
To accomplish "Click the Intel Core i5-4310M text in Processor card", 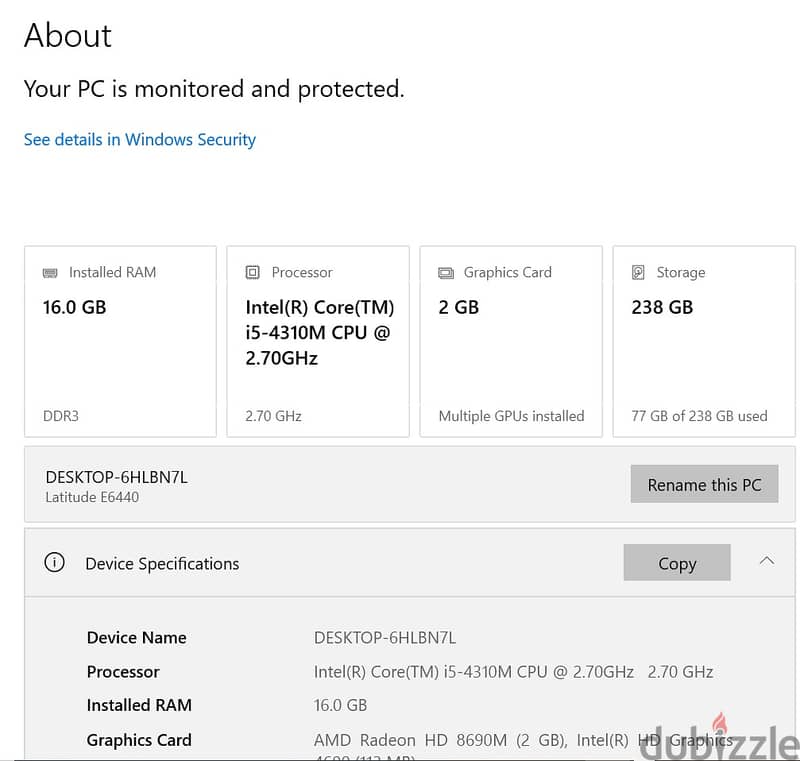I will pos(320,333).
